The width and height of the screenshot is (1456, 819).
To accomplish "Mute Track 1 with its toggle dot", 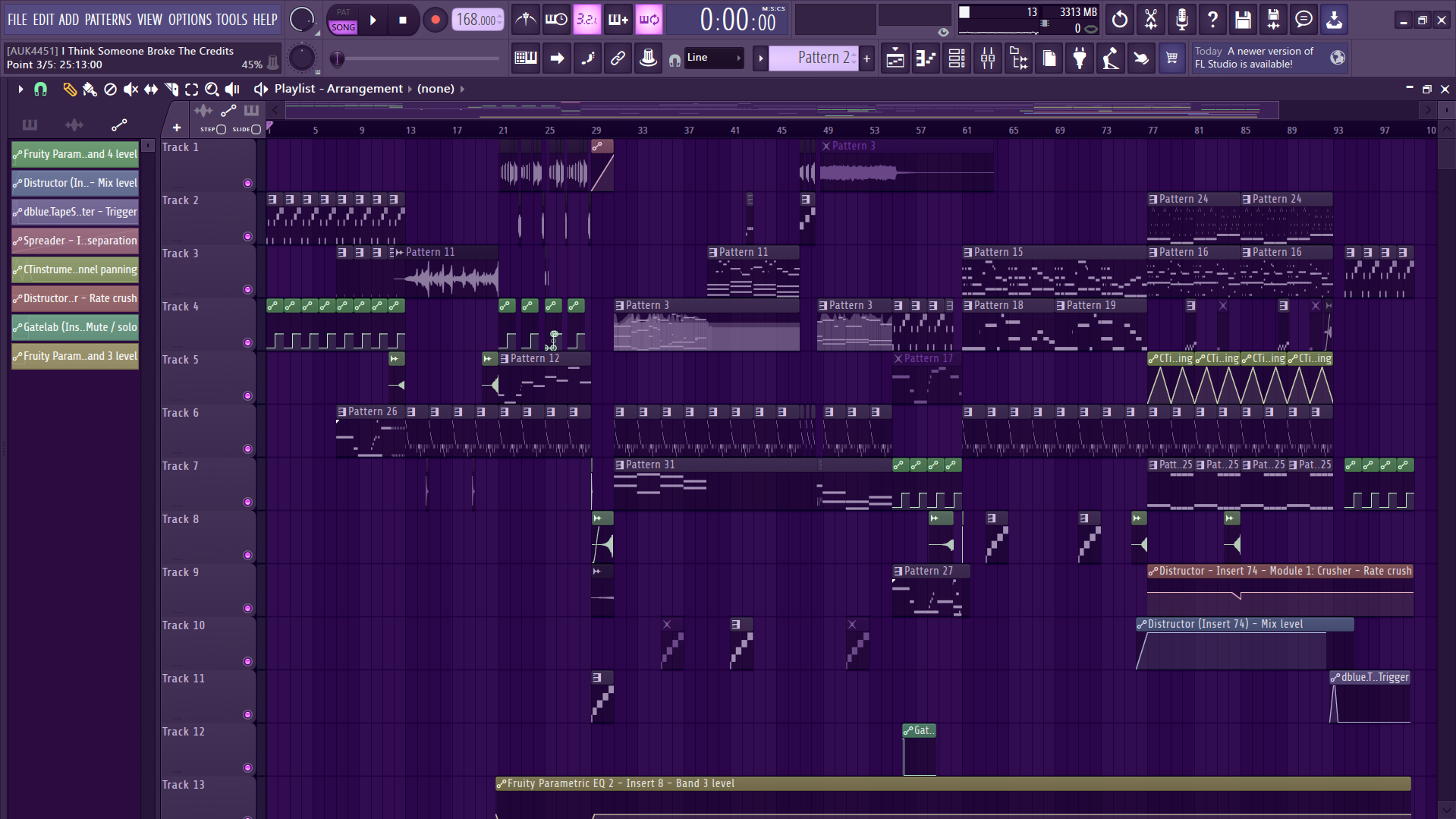I will click(247, 183).
